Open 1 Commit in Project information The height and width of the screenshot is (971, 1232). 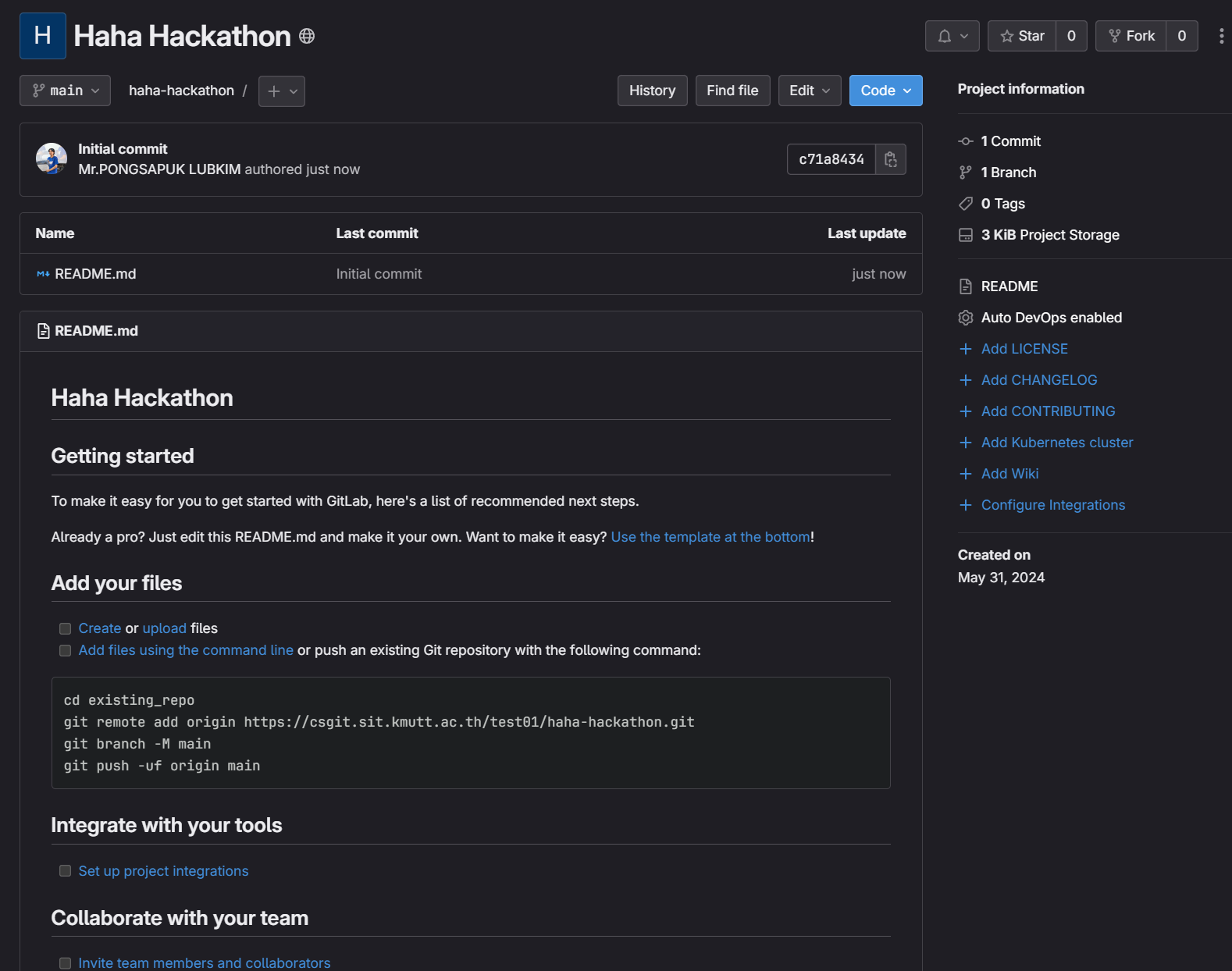1011,141
